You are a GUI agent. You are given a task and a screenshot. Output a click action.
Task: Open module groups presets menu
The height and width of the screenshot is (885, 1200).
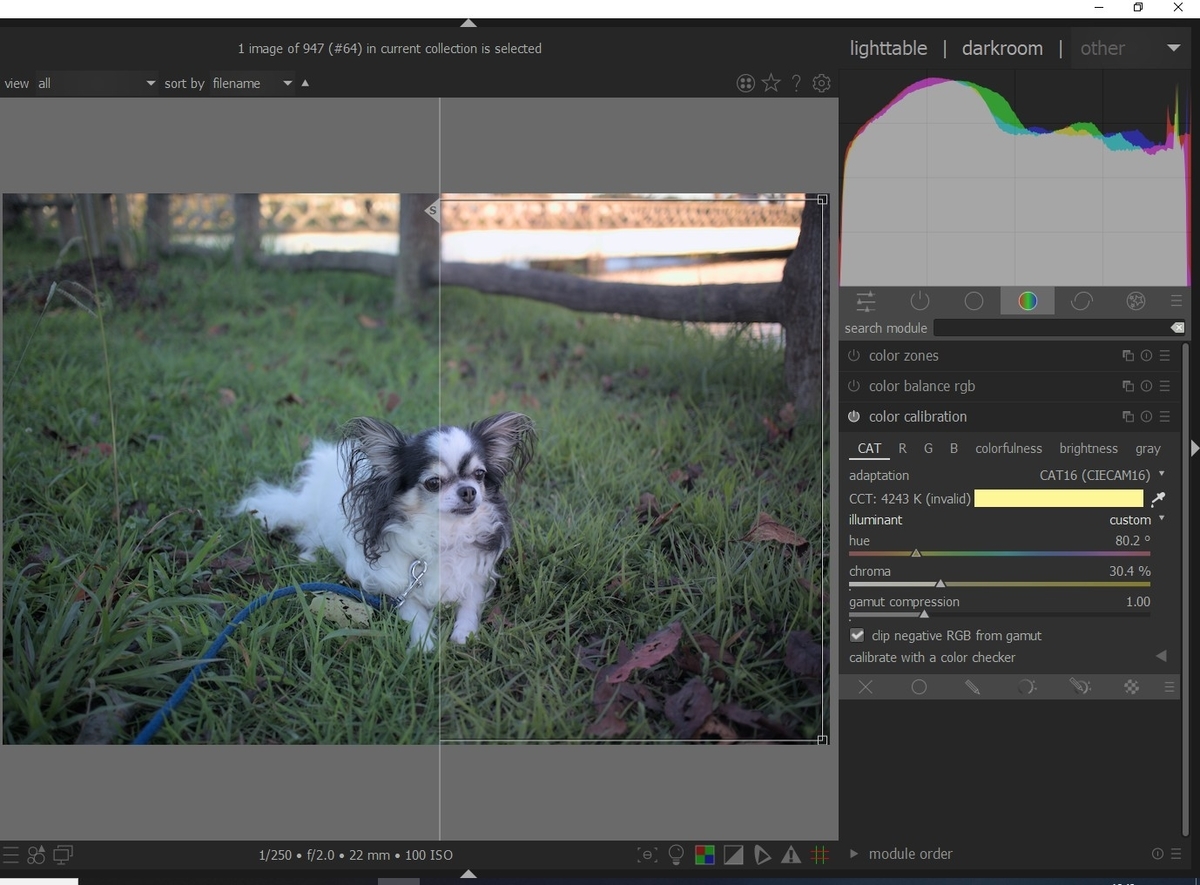click(x=1176, y=301)
